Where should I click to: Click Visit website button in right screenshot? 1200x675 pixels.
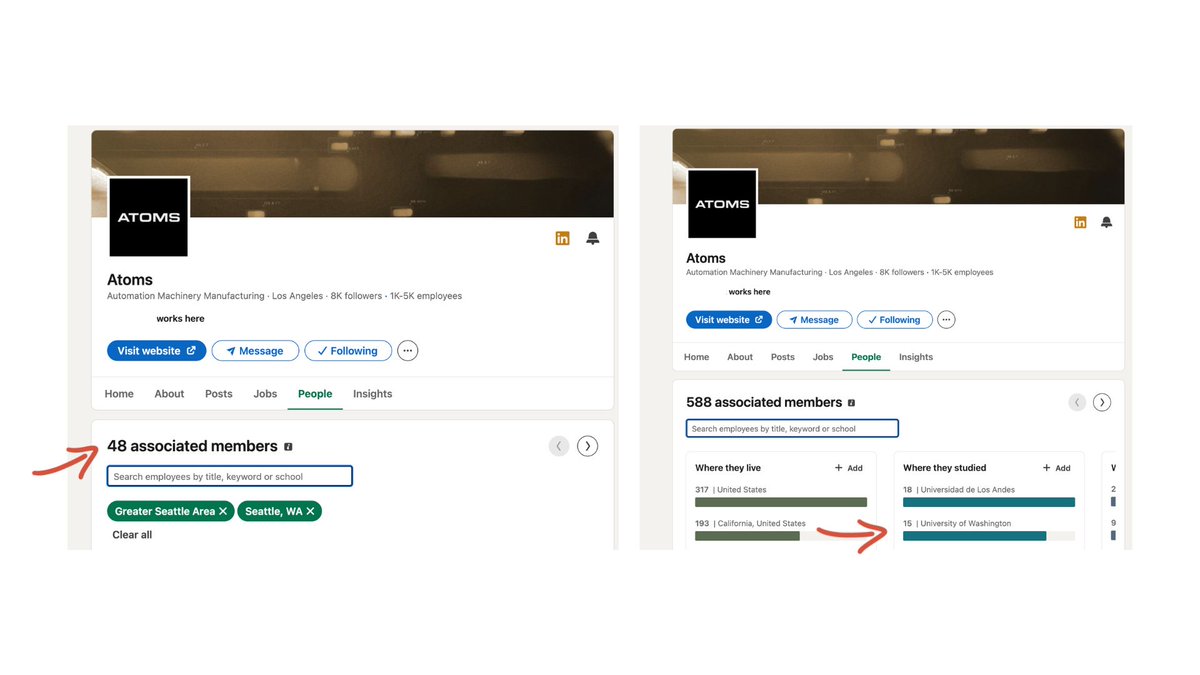point(729,320)
